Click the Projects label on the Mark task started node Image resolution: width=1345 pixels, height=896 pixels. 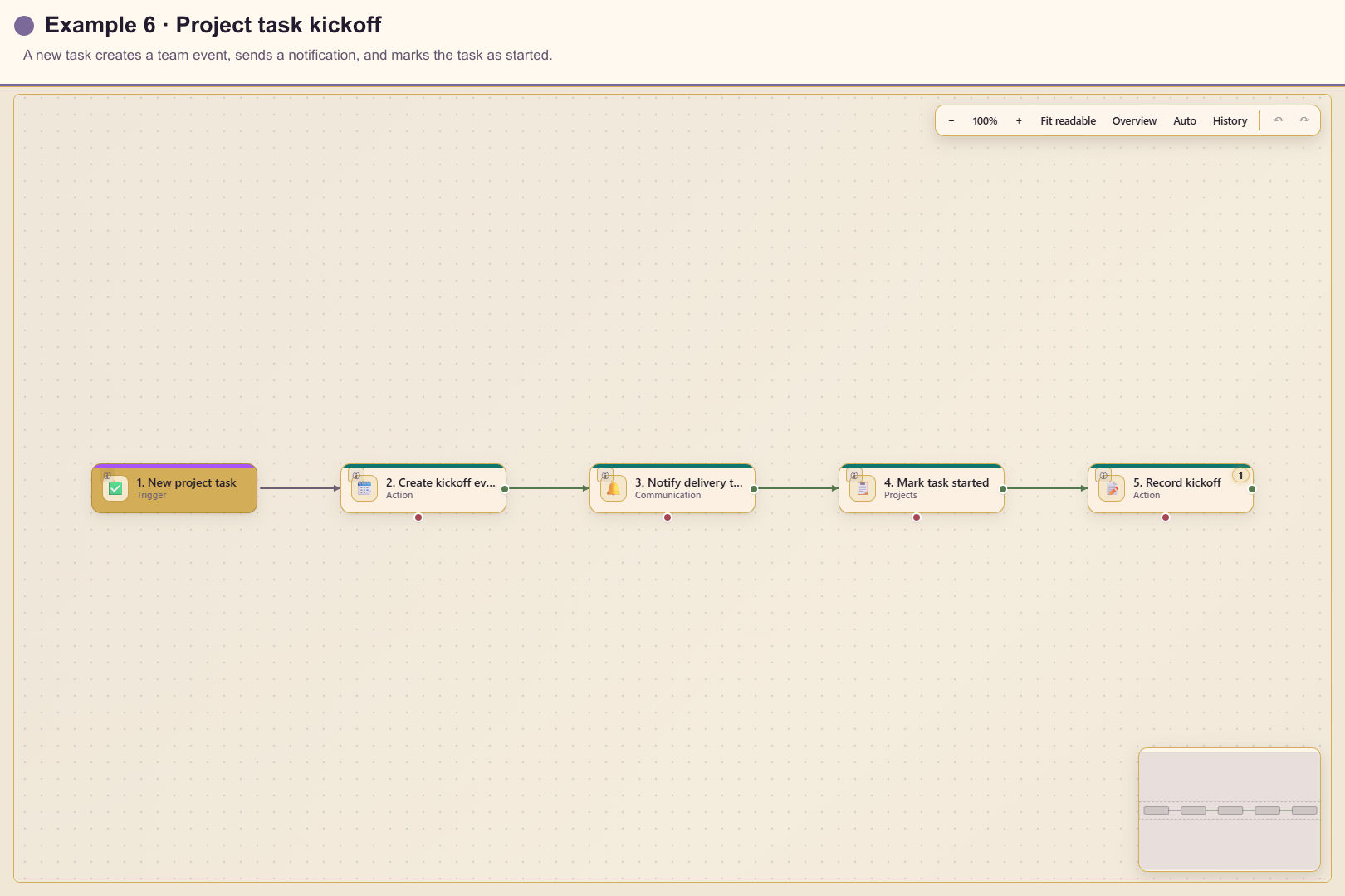(901, 496)
